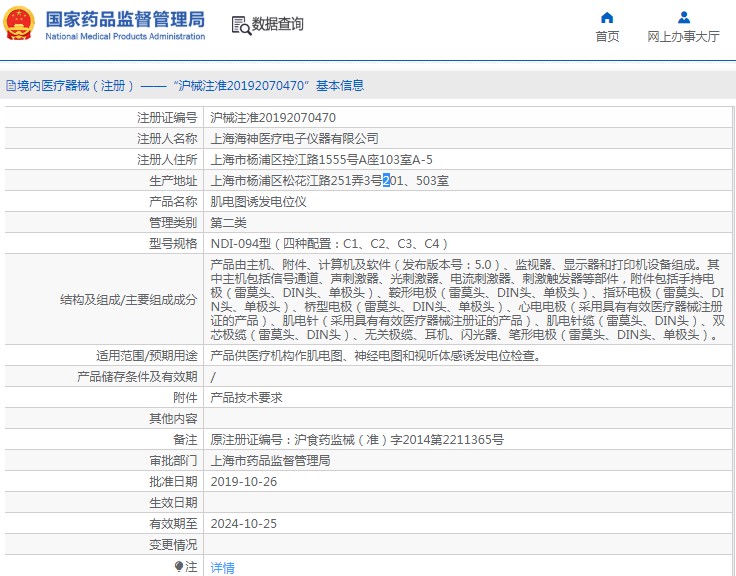Click the 产品技术要求 attachment text

(246, 397)
